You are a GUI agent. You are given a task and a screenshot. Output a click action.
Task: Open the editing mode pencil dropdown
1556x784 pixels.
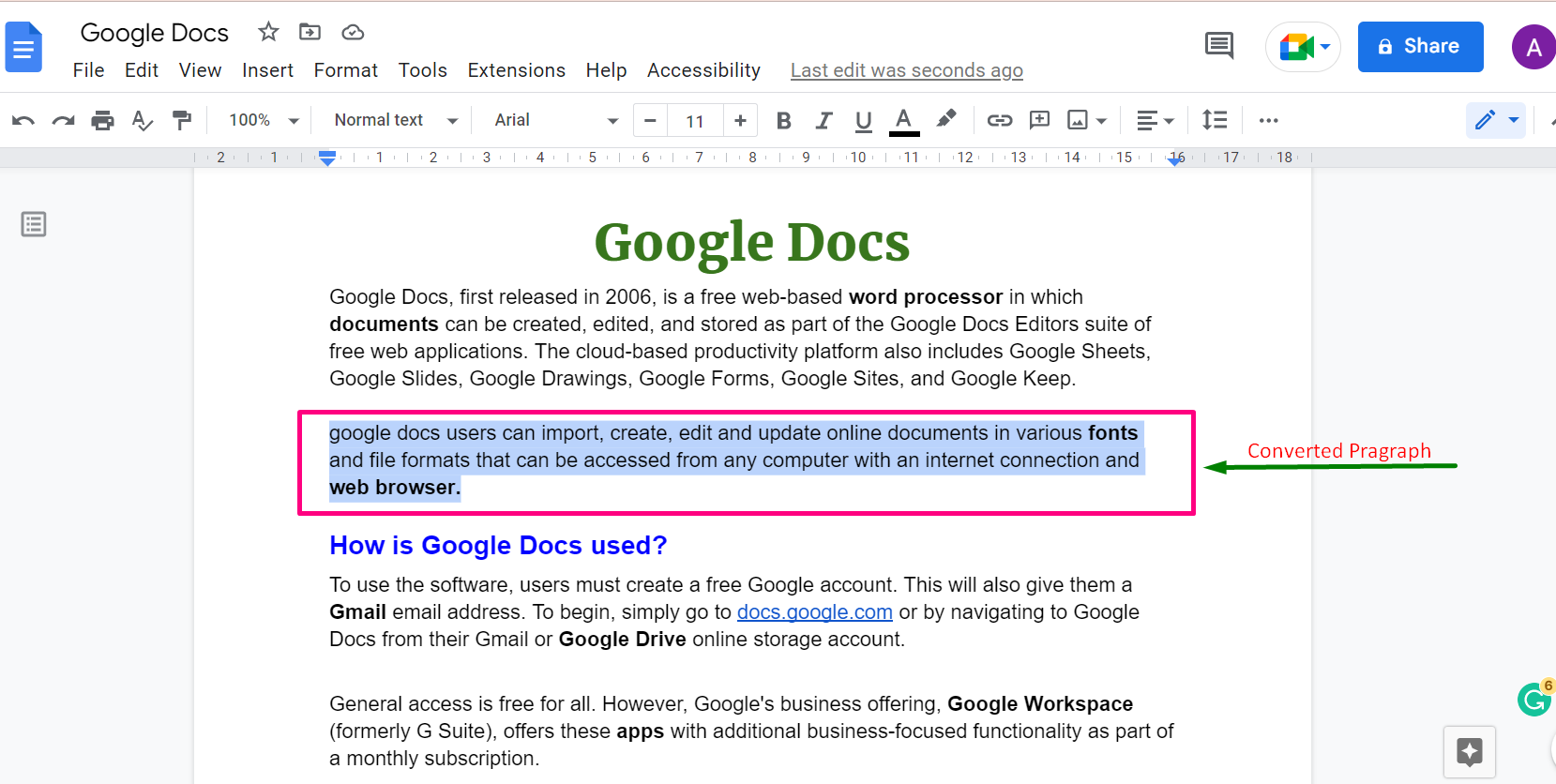coord(1496,120)
